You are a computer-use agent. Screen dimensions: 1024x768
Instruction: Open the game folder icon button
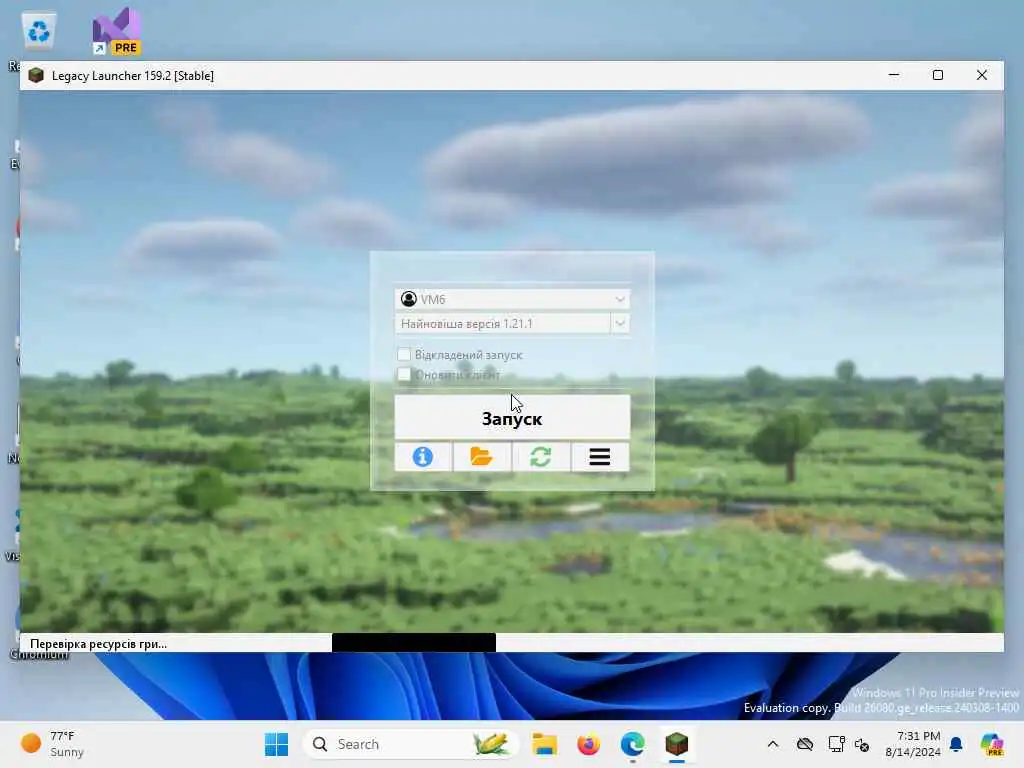click(x=481, y=456)
